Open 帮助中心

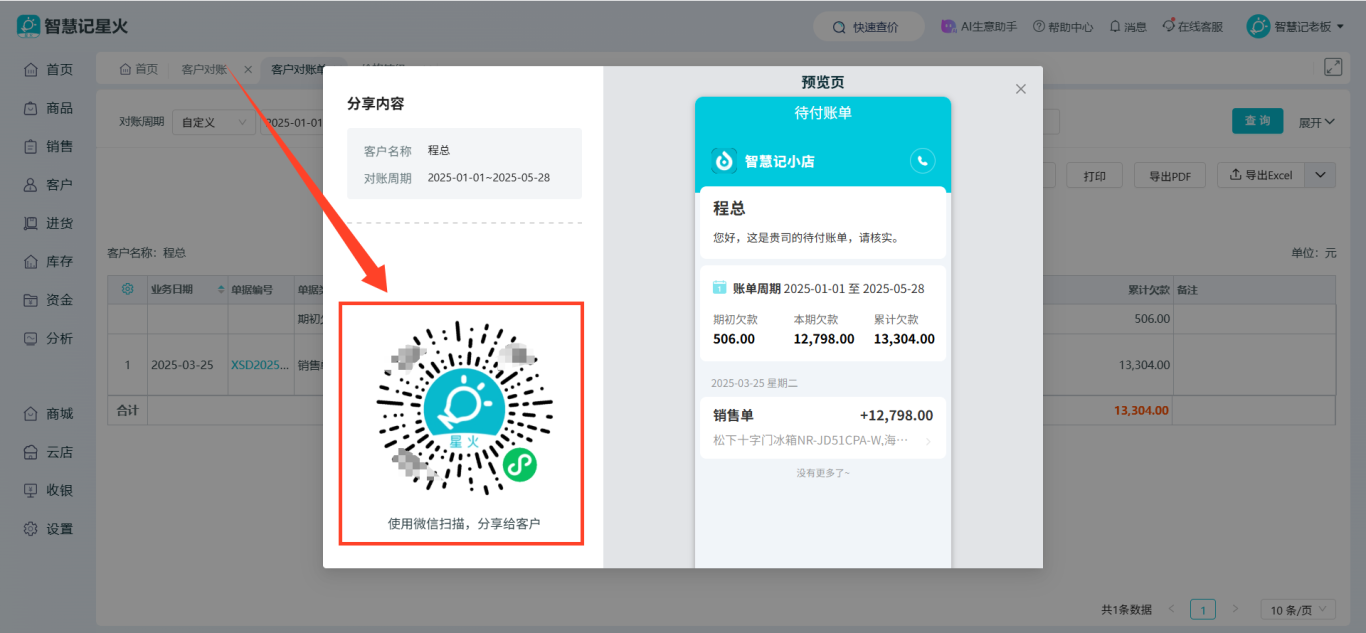click(x=1063, y=27)
